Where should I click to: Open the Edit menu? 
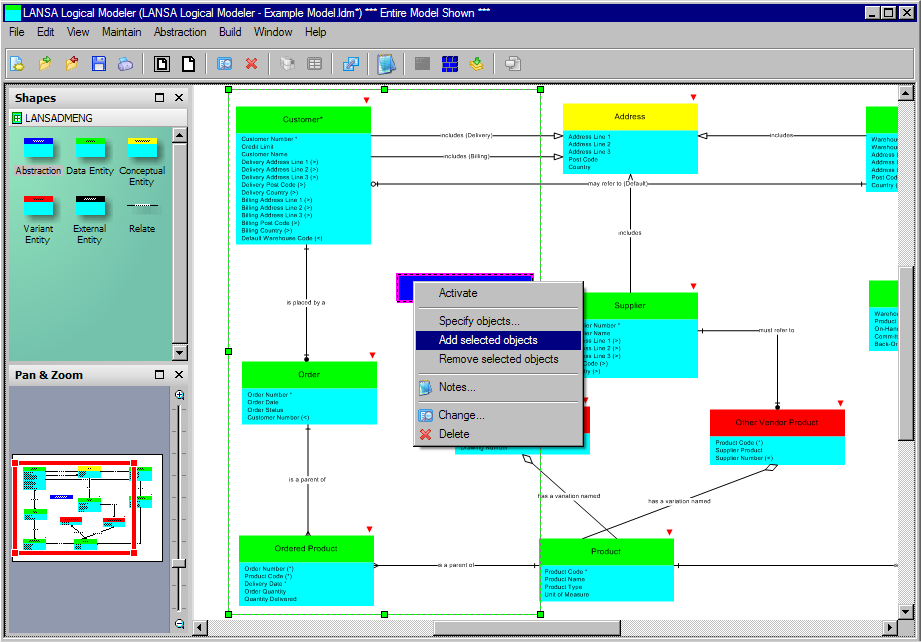45,32
